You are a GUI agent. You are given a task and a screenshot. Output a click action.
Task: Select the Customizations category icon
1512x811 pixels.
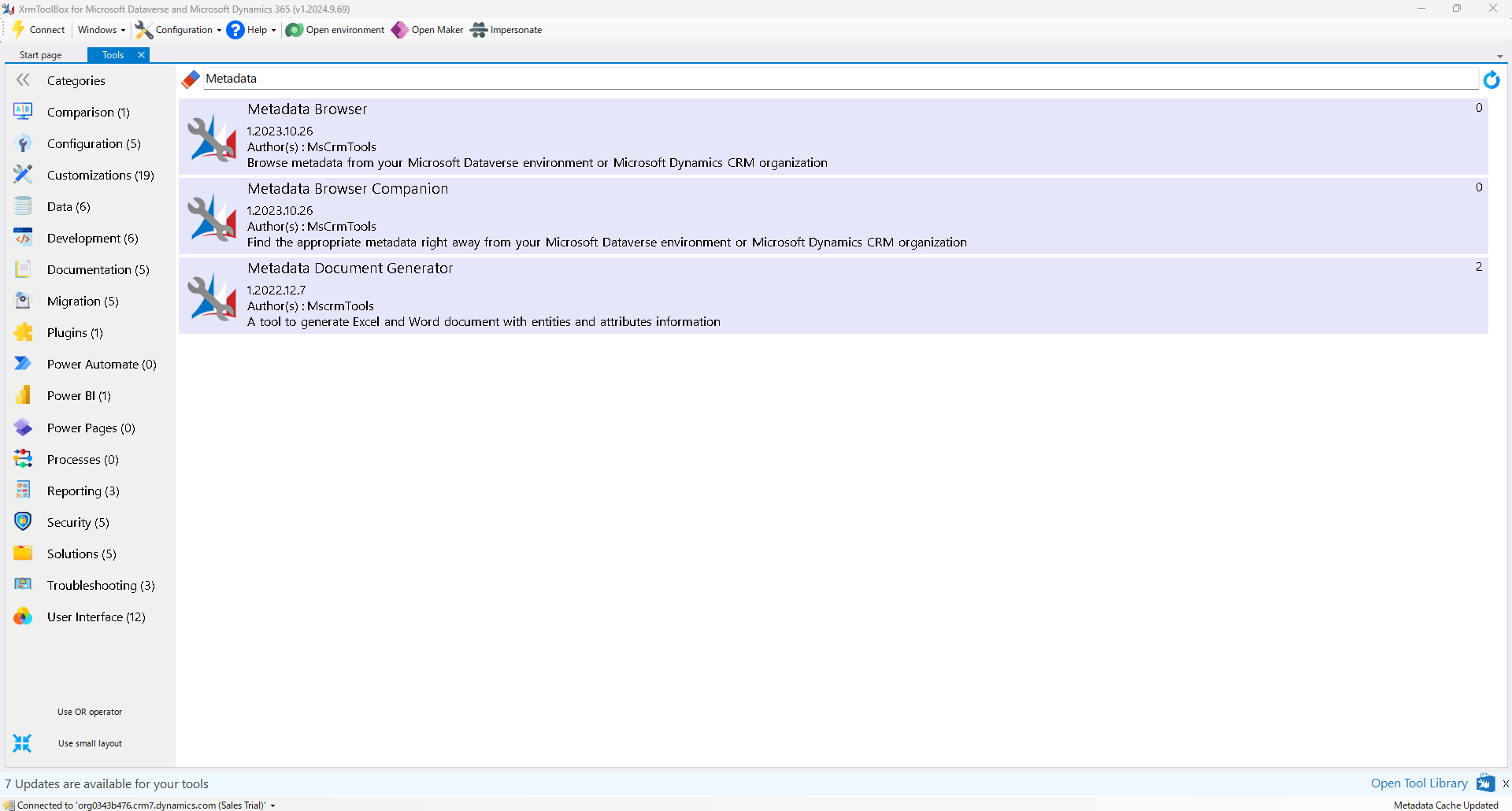pos(23,175)
